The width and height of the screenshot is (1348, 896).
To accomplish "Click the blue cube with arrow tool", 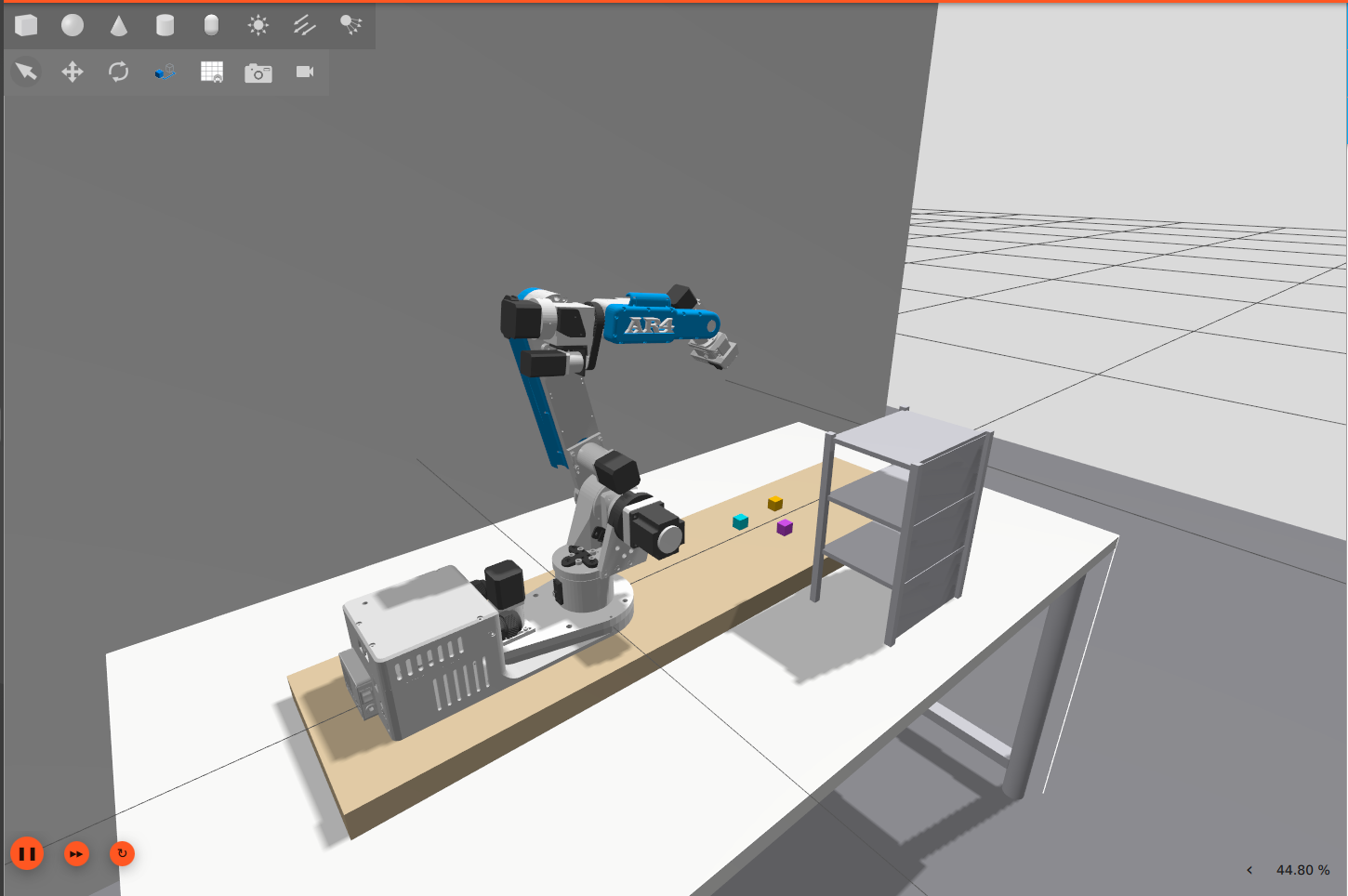I will (x=165, y=72).
